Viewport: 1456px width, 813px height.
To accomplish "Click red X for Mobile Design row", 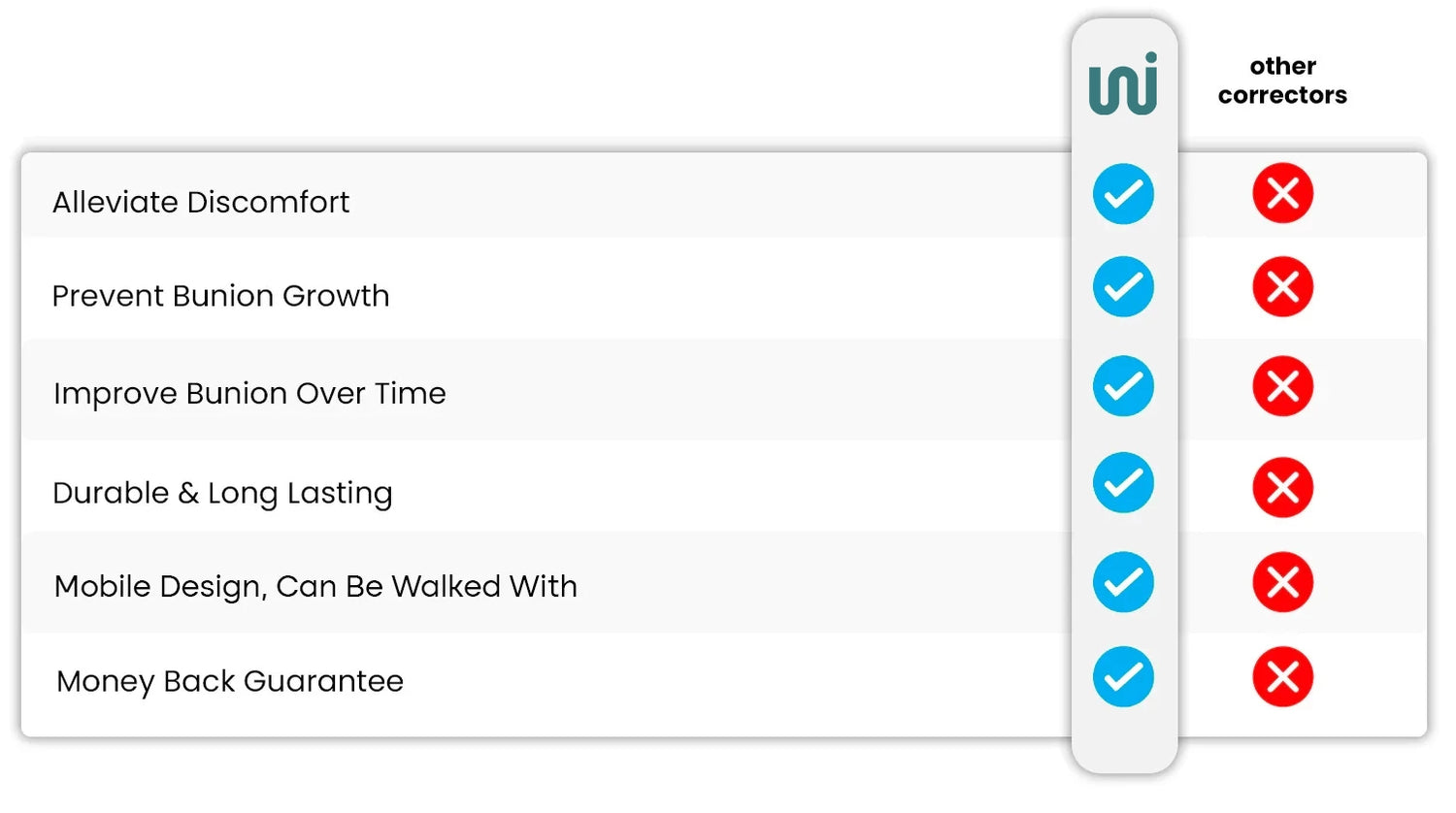I will [1282, 582].
